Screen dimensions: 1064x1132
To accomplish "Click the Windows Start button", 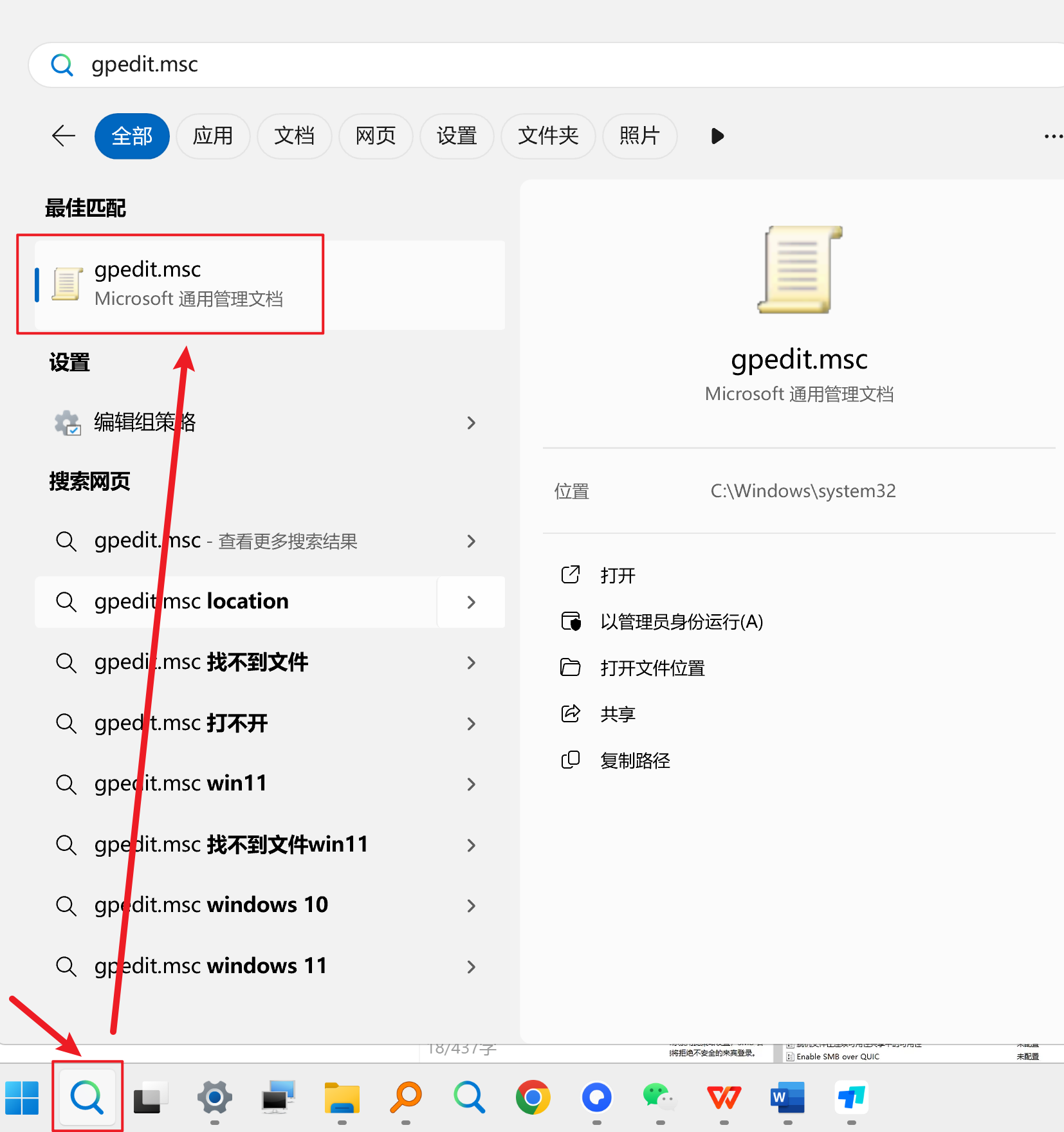I will point(22,1097).
